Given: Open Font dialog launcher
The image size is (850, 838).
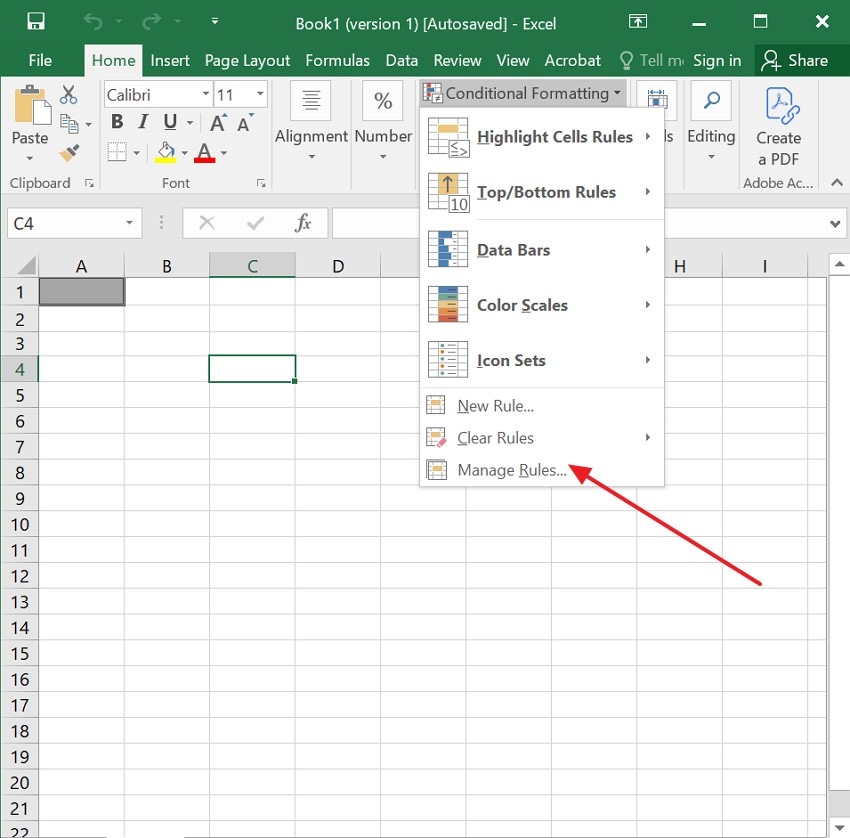Looking at the screenshot, I should [x=261, y=183].
